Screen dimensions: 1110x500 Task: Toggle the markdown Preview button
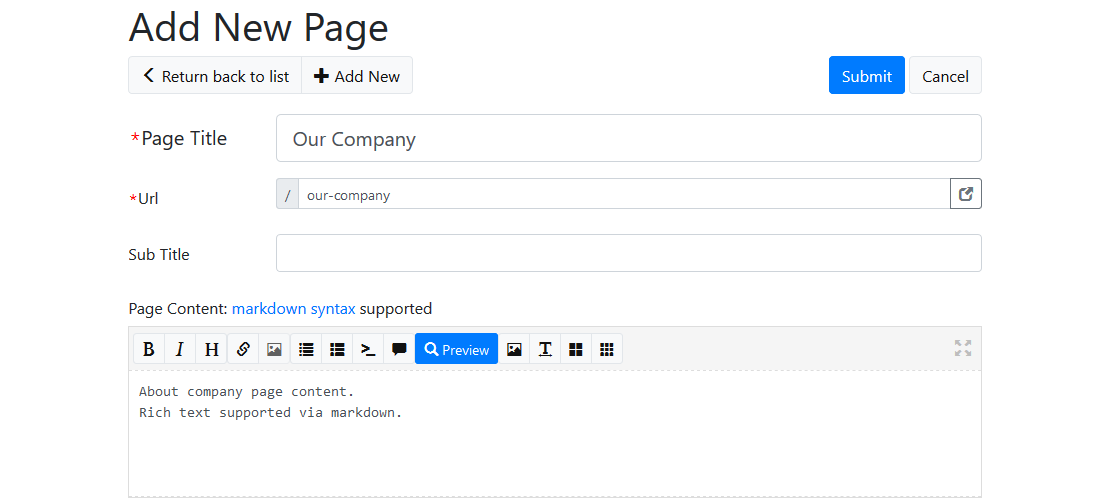point(457,349)
